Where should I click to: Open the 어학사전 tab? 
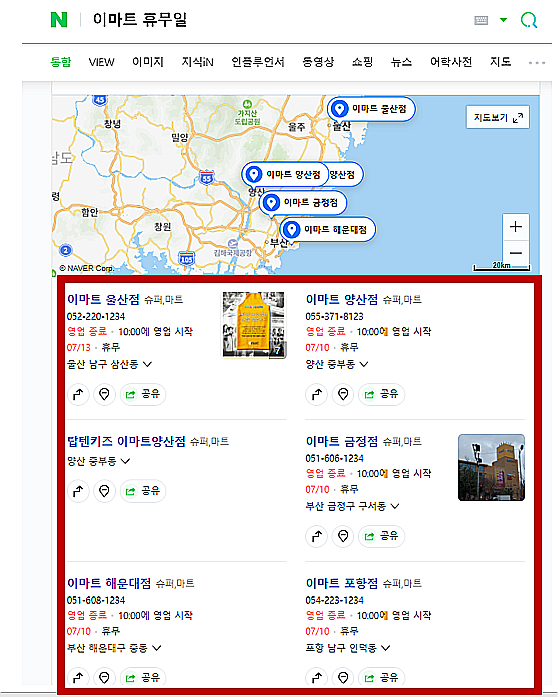click(x=451, y=62)
